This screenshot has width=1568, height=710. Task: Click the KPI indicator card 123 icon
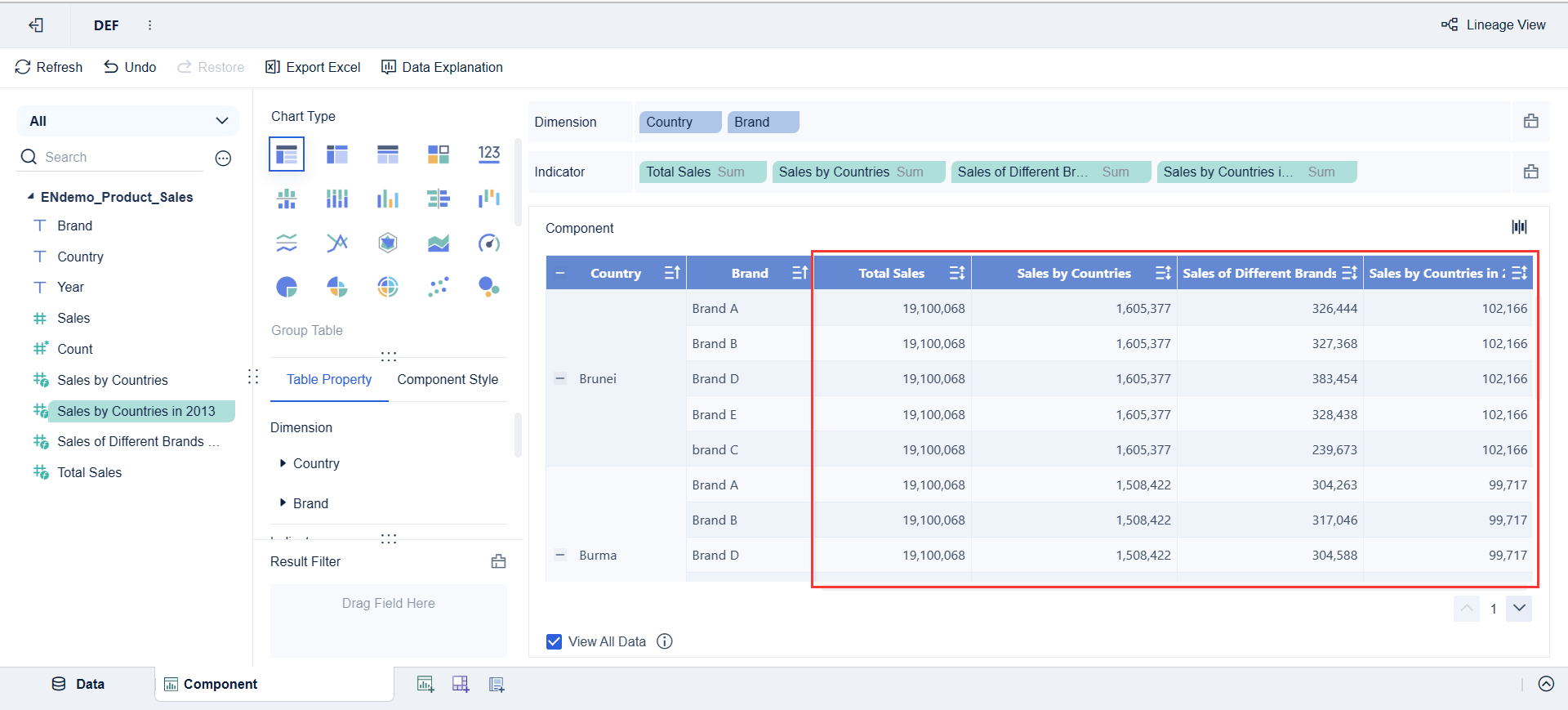pyautogui.click(x=488, y=154)
